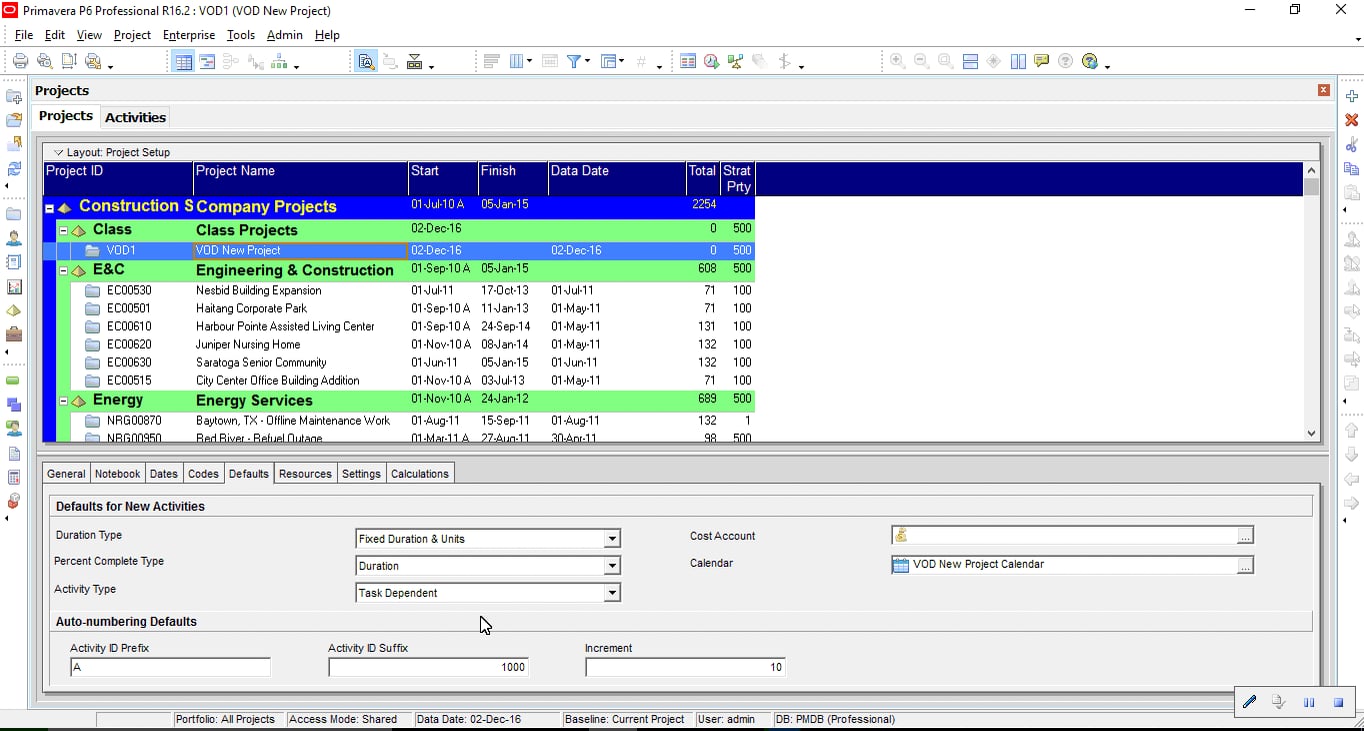
Task: Click the Cut scissors icon in the right command bar
Action: pos(1352,144)
